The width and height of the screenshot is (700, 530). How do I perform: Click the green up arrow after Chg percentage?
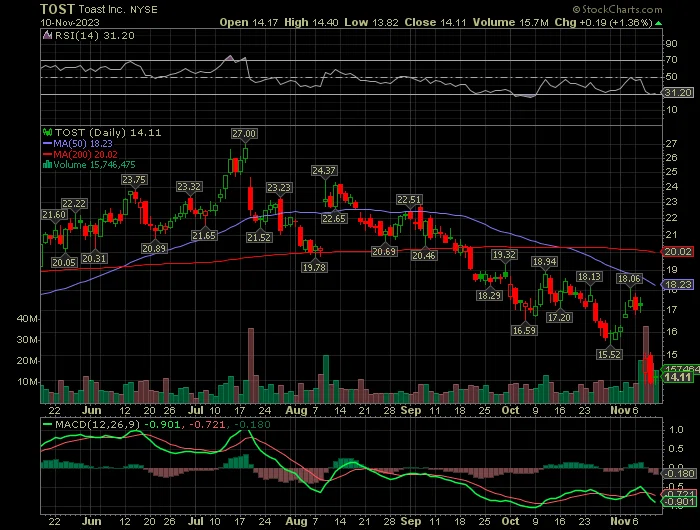[x=658, y=22]
